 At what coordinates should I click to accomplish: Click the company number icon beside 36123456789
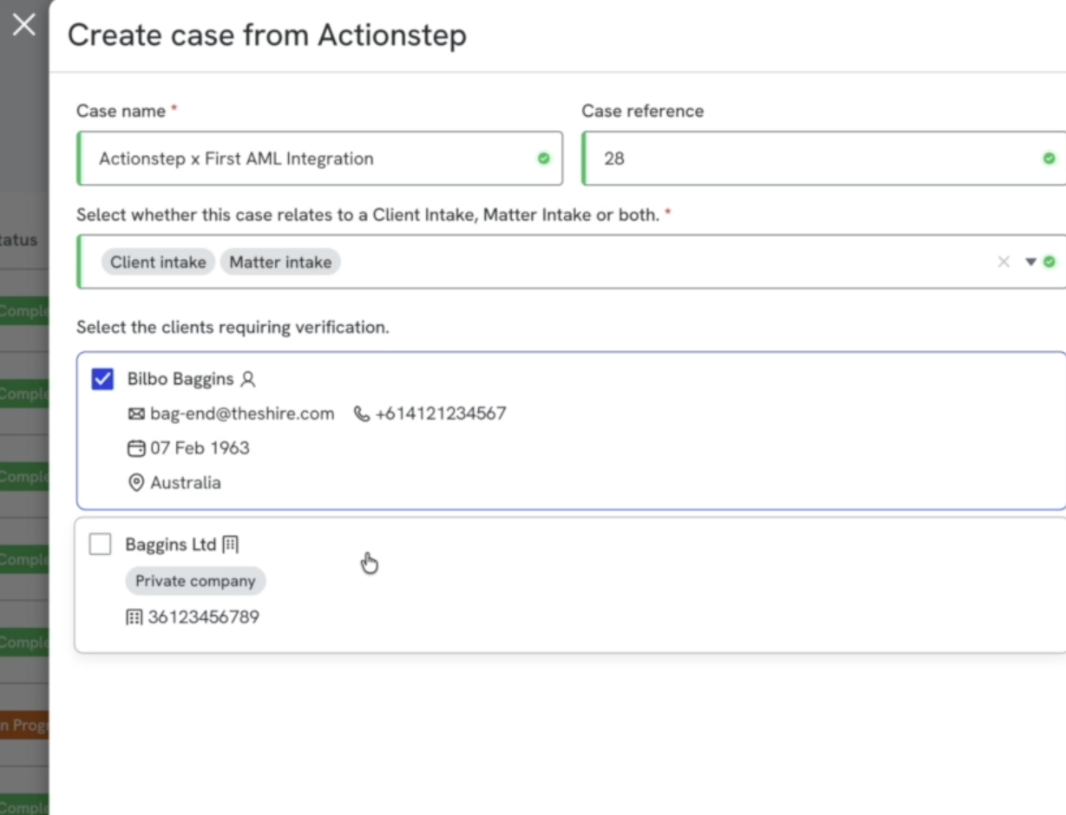134,617
